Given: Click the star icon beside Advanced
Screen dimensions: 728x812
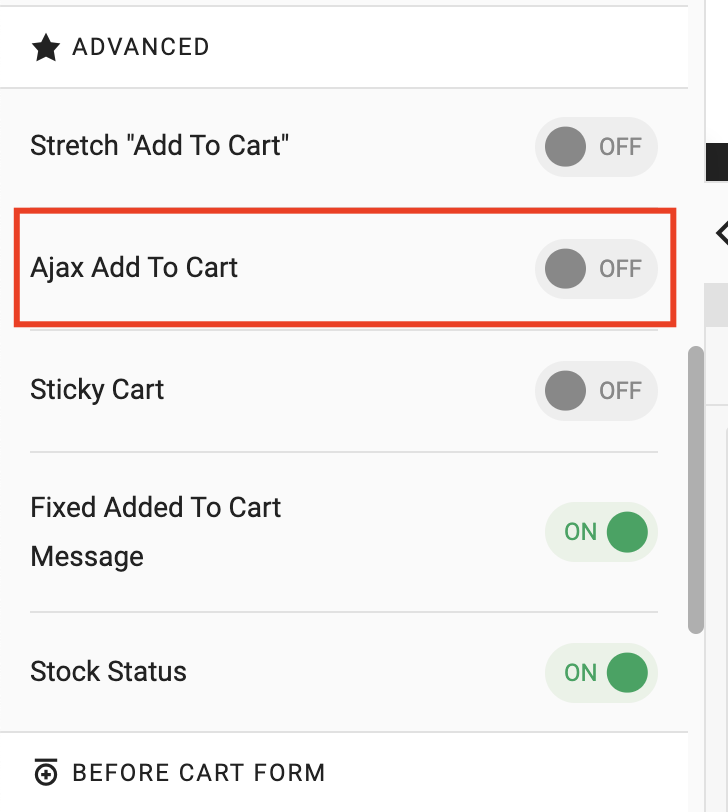Looking at the screenshot, I should (x=46, y=47).
